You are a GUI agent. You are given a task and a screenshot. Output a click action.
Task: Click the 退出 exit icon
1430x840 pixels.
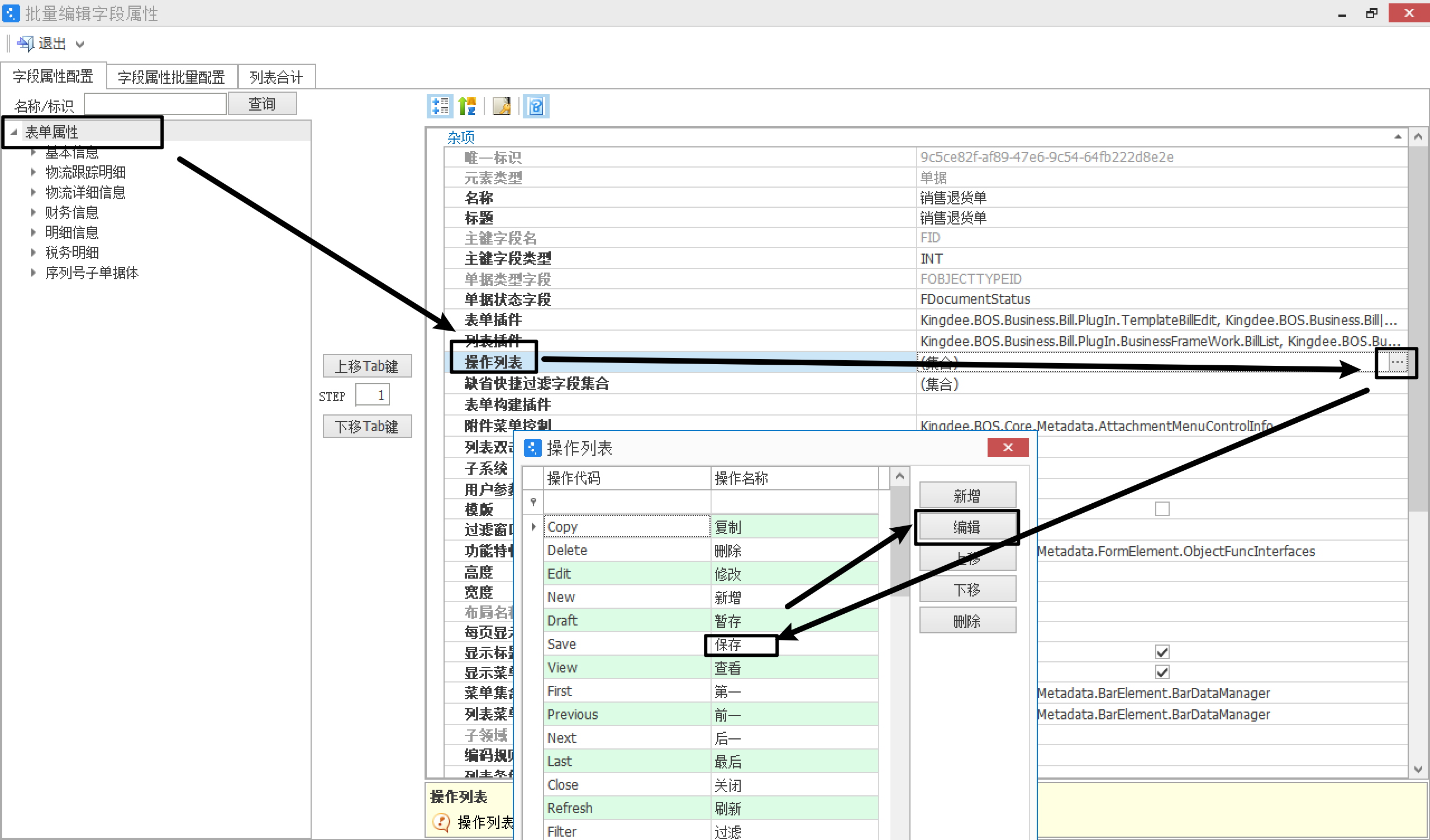26,44
